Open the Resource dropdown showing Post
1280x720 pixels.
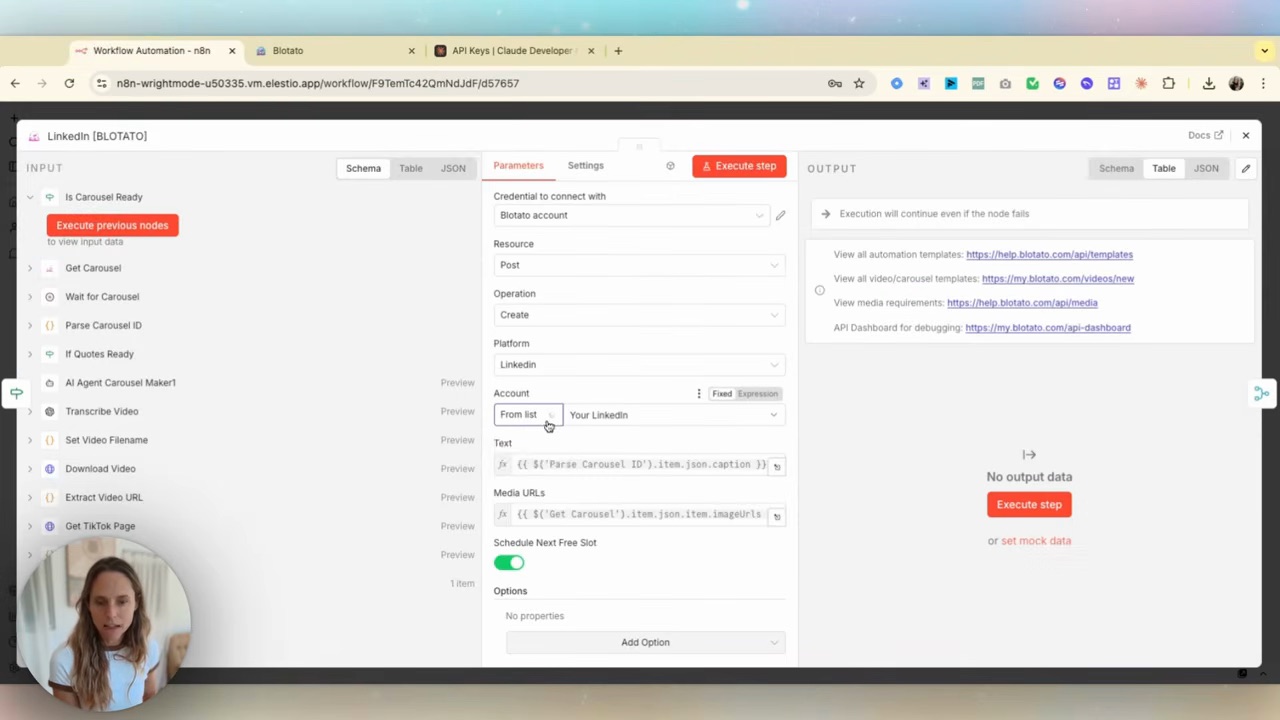[639, 265]
